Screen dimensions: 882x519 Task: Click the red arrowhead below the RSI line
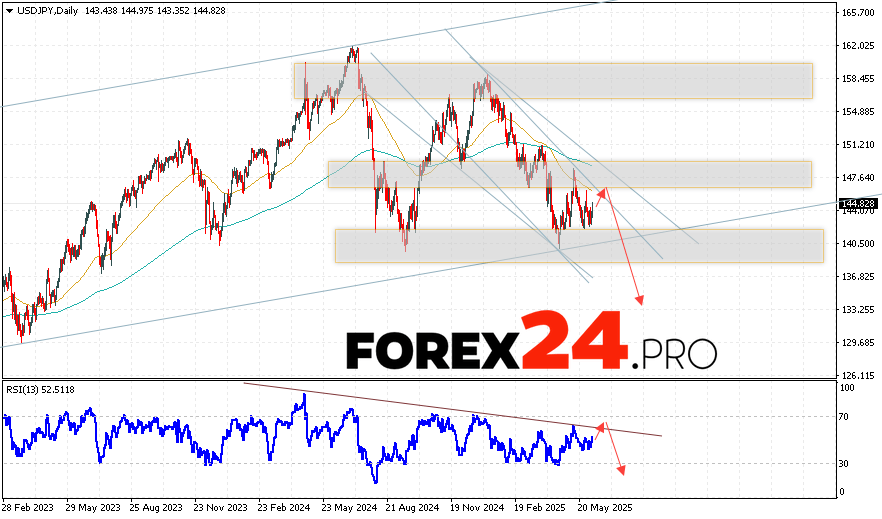tap(622, 470)
